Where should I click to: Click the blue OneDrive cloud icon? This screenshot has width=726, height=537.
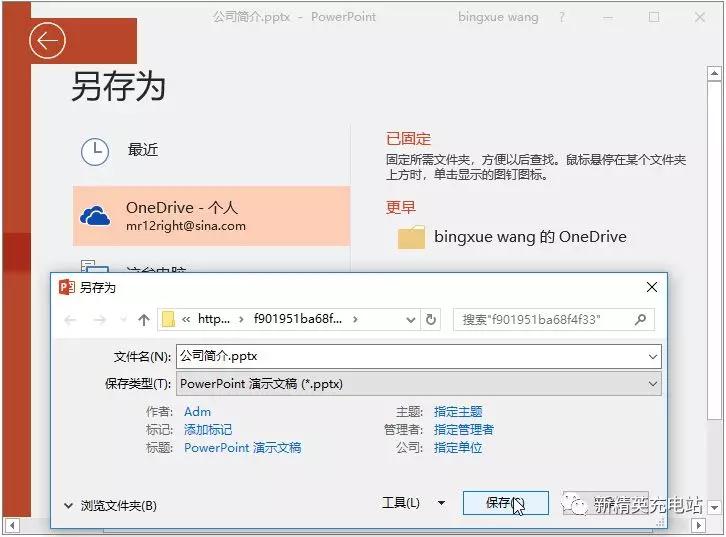click(95, 216)
